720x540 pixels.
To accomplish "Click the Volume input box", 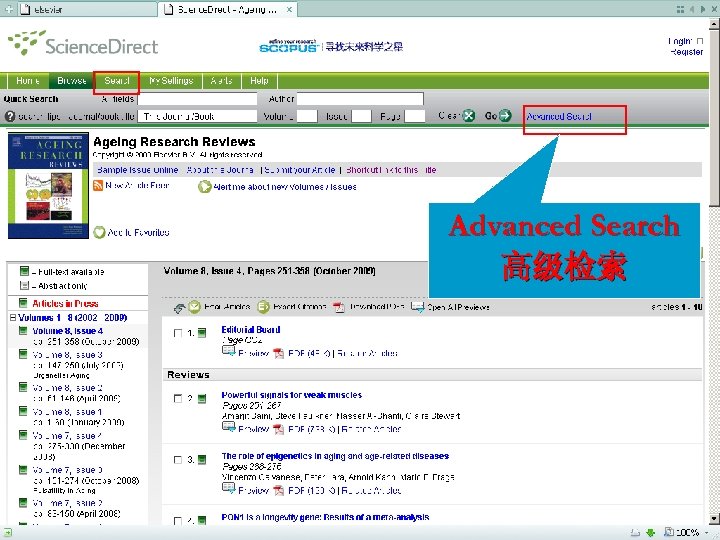I will tap(307, 116).
